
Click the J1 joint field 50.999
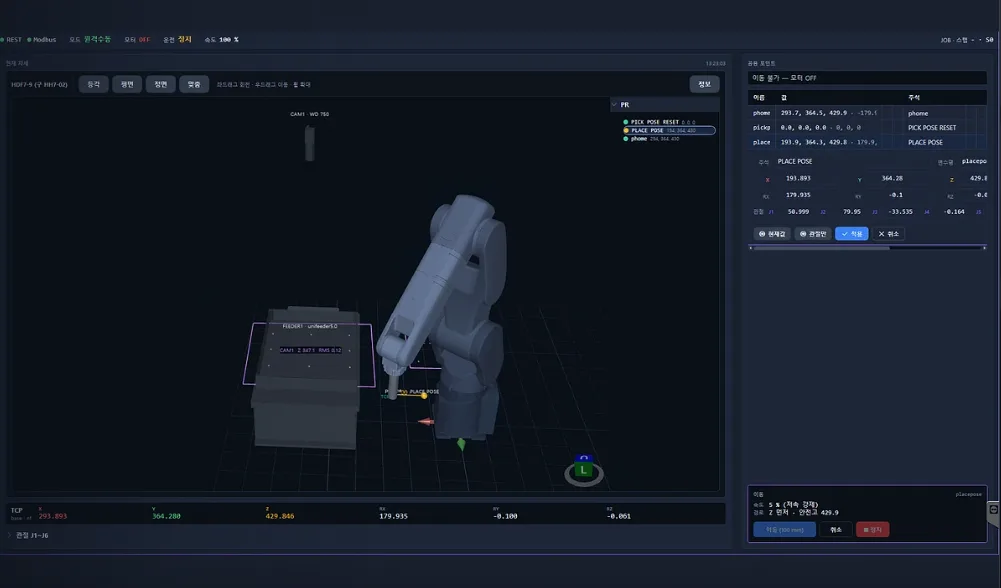(798, 212)
